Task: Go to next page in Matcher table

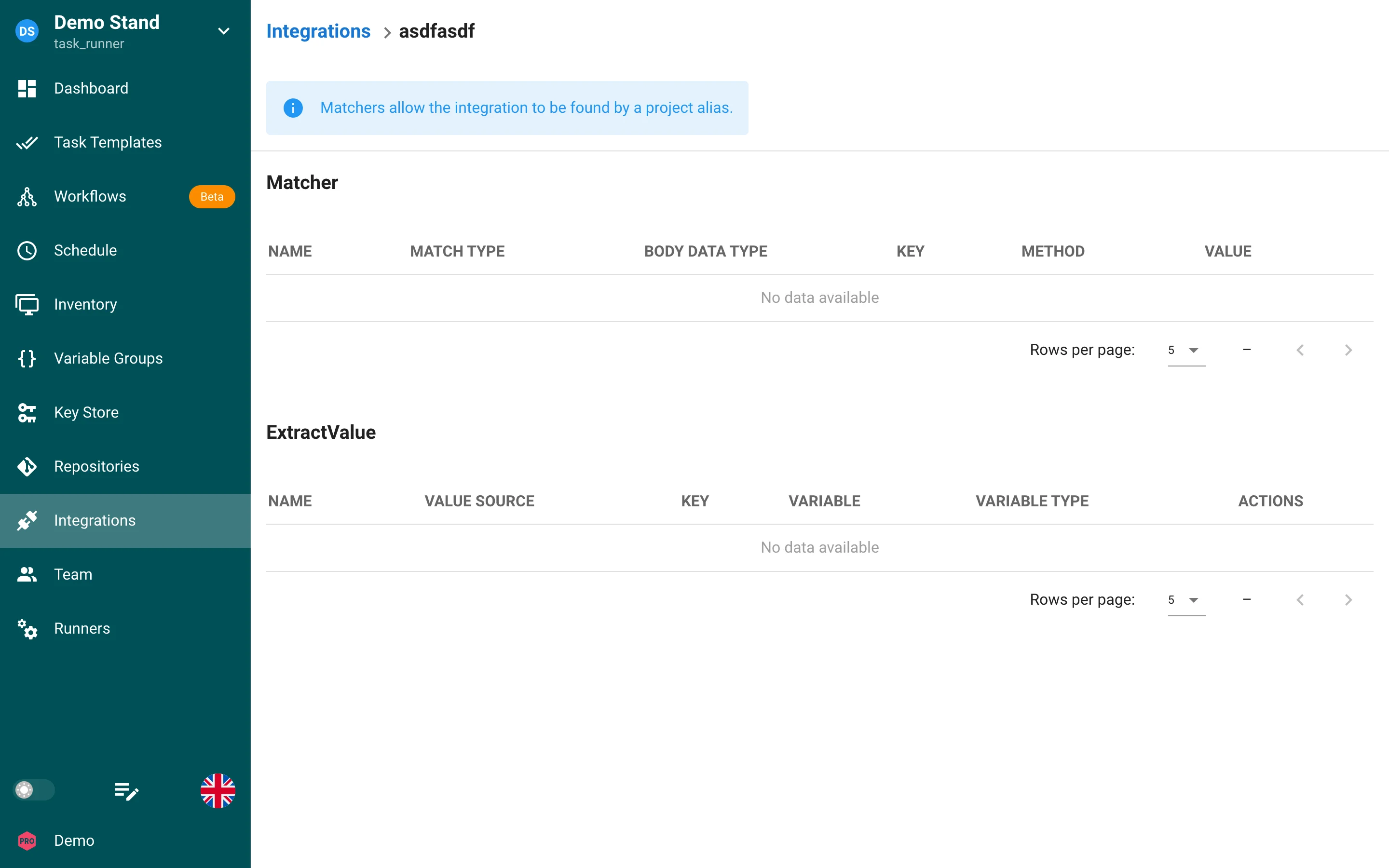Action: pyautogui.click(x=1348, y=350)
